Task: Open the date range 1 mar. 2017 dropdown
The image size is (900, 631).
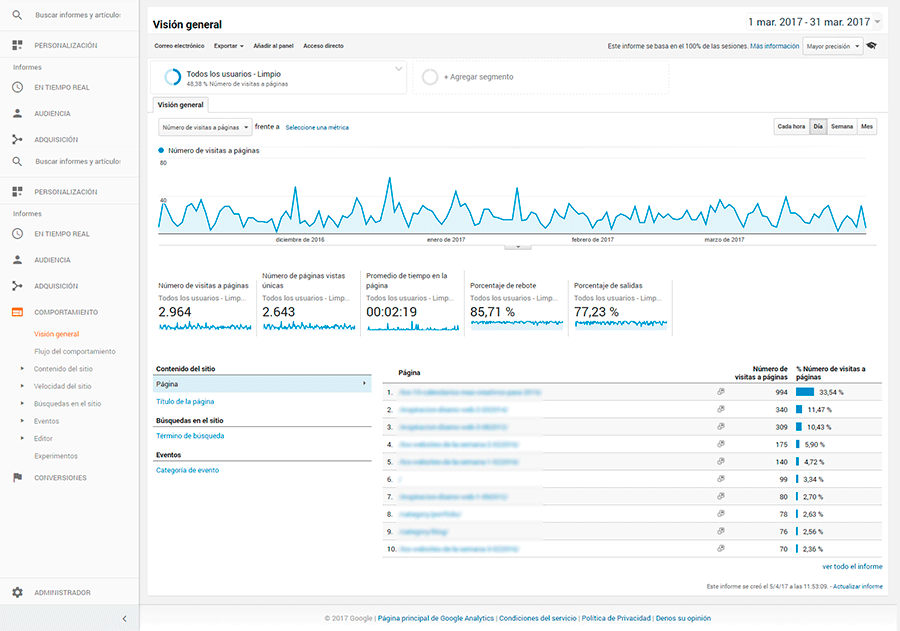Action: [814, 22]
